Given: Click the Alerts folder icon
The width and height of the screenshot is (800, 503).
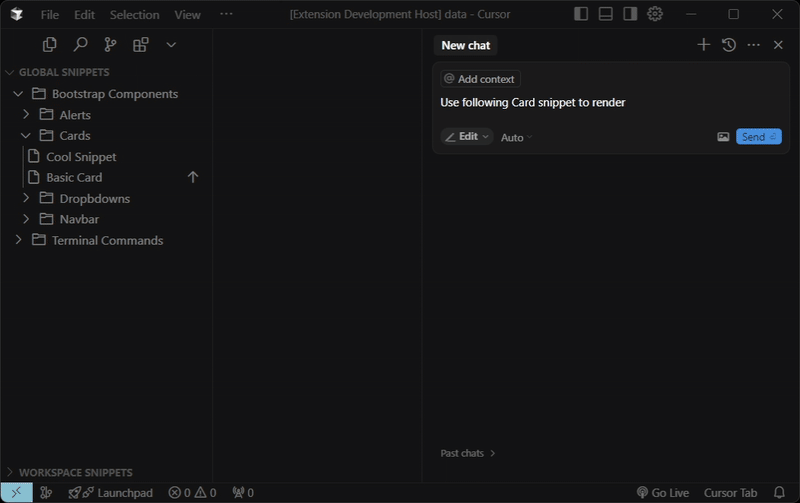Looking at the screenshot, I should [46, 114].
